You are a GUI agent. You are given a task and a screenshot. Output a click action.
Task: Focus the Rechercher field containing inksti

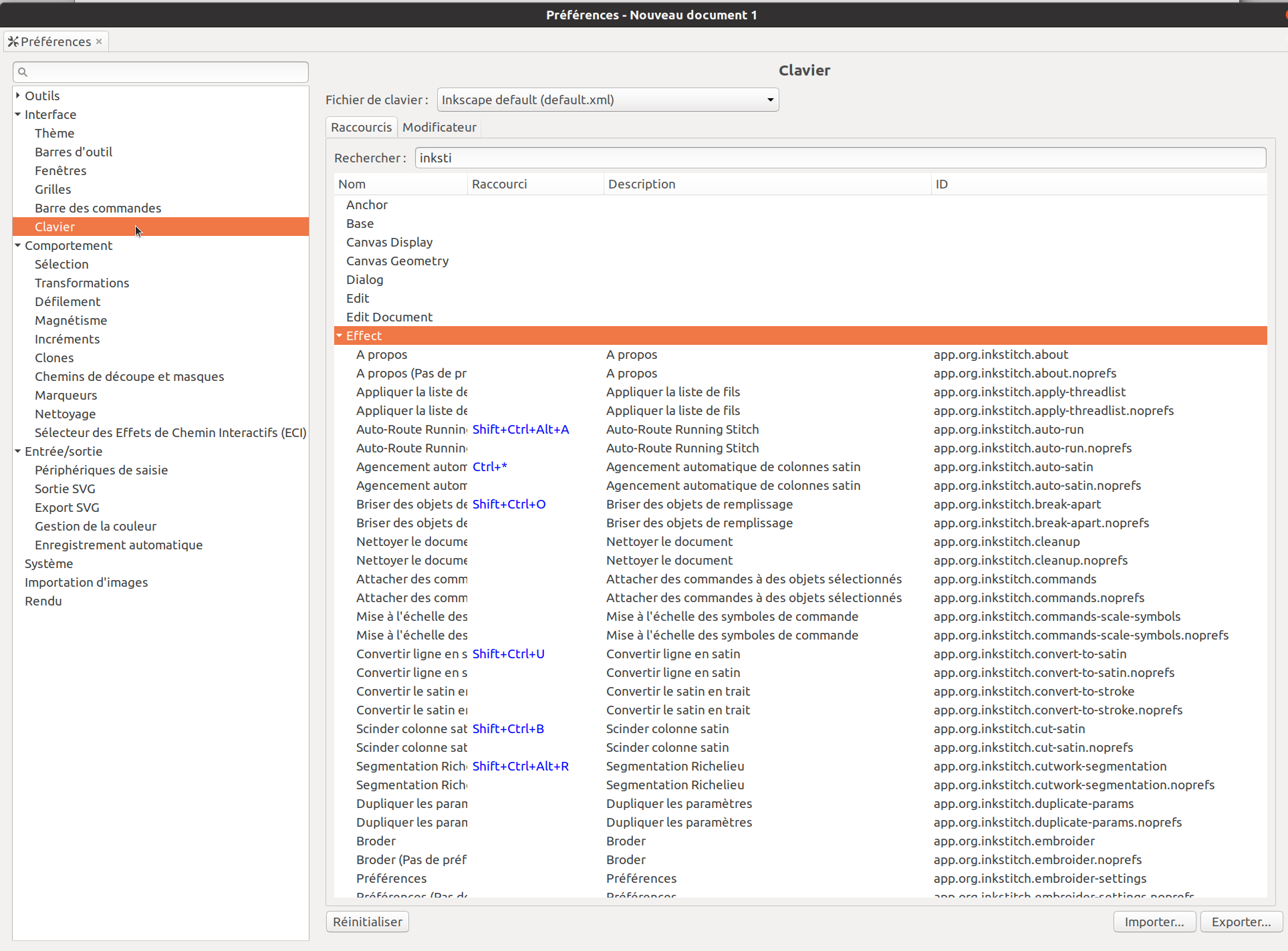(x=840, y=158)
